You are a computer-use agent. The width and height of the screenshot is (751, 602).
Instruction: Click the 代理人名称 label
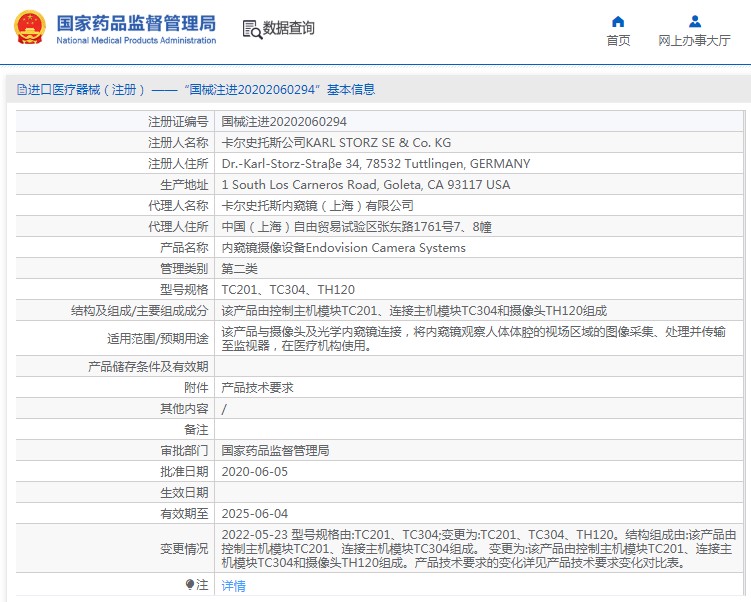tap(178, 206)
